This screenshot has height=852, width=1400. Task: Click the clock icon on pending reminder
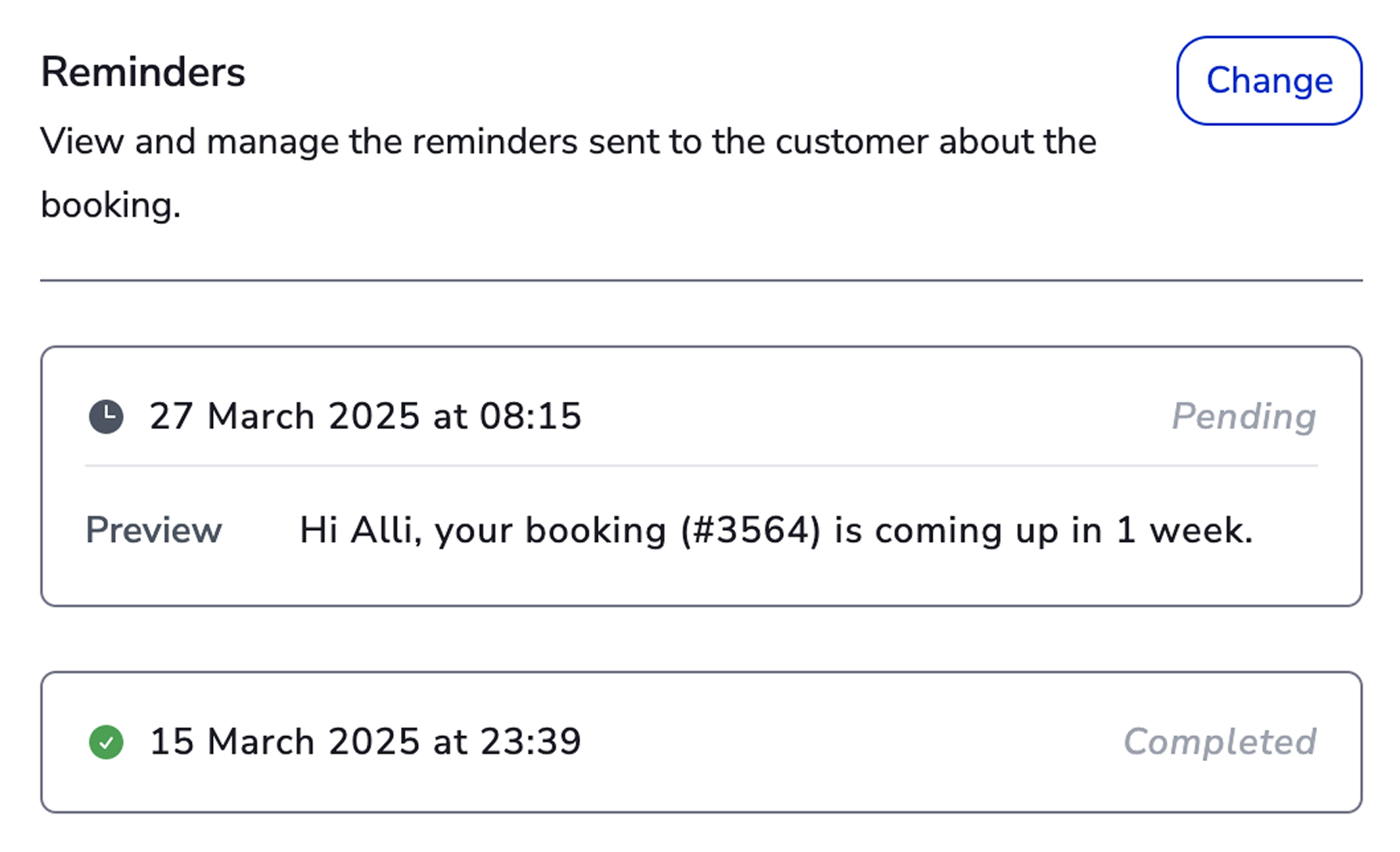pyautogui.click(x=106, y=417)
